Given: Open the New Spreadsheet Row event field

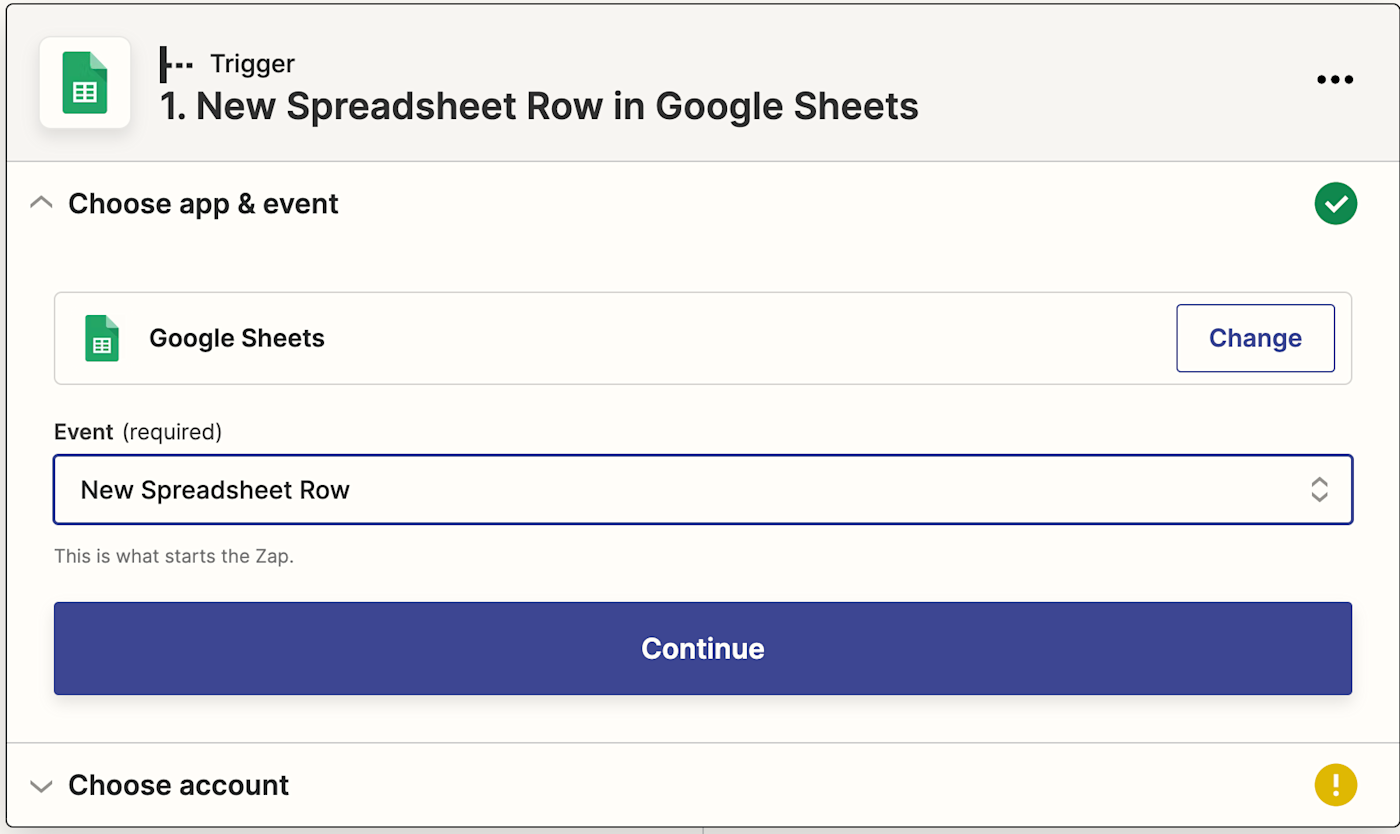Looking at the screenshot, I should click(x=680, y=490).
